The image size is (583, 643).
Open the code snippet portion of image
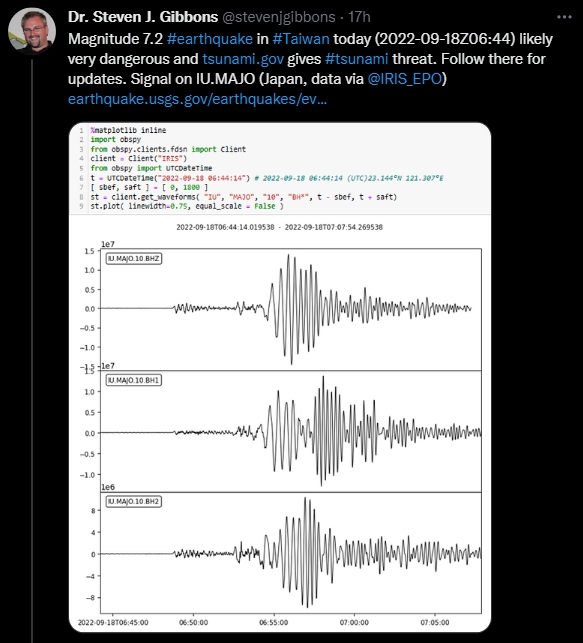pos(280,168)
